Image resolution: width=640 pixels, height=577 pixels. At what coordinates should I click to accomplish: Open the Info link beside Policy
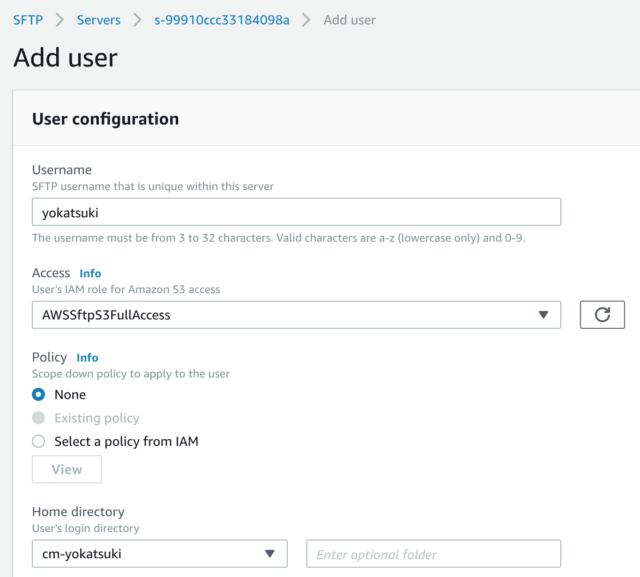pos(87,357)
